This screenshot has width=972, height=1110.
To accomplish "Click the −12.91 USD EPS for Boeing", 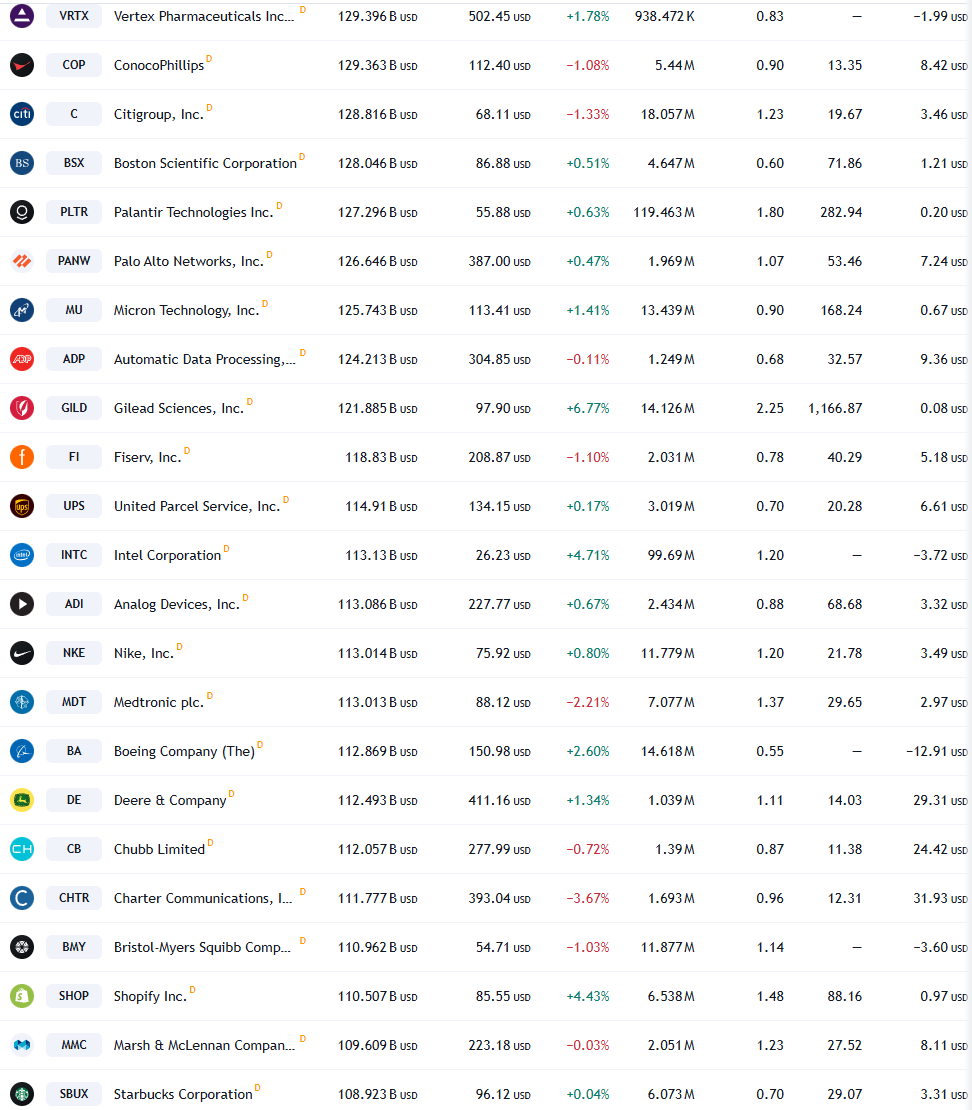I will (x=936, y=752).
